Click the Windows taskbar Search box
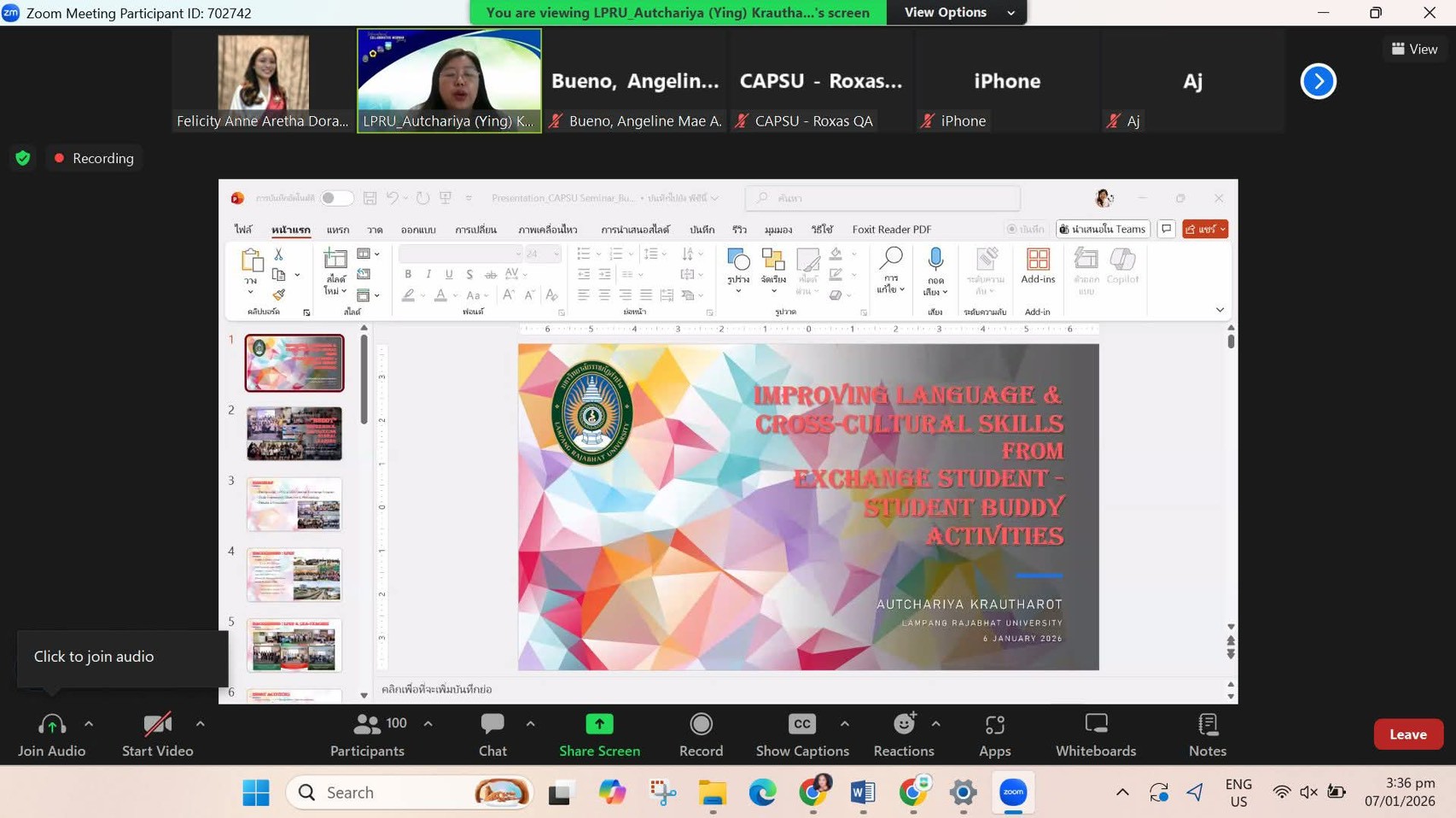 (x=410, y=792)
